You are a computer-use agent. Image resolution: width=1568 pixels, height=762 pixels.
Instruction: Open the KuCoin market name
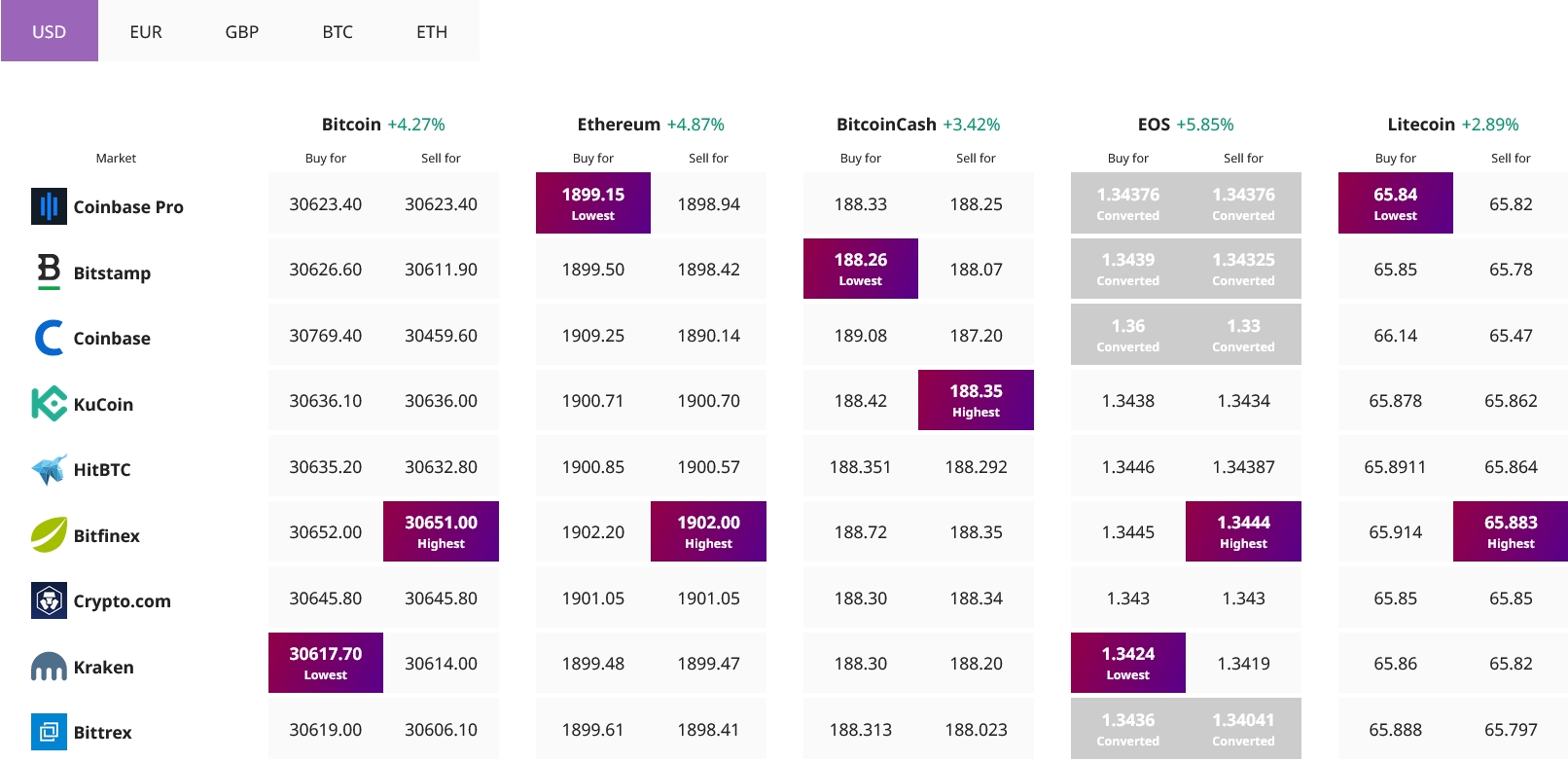(x=103, y=404)
